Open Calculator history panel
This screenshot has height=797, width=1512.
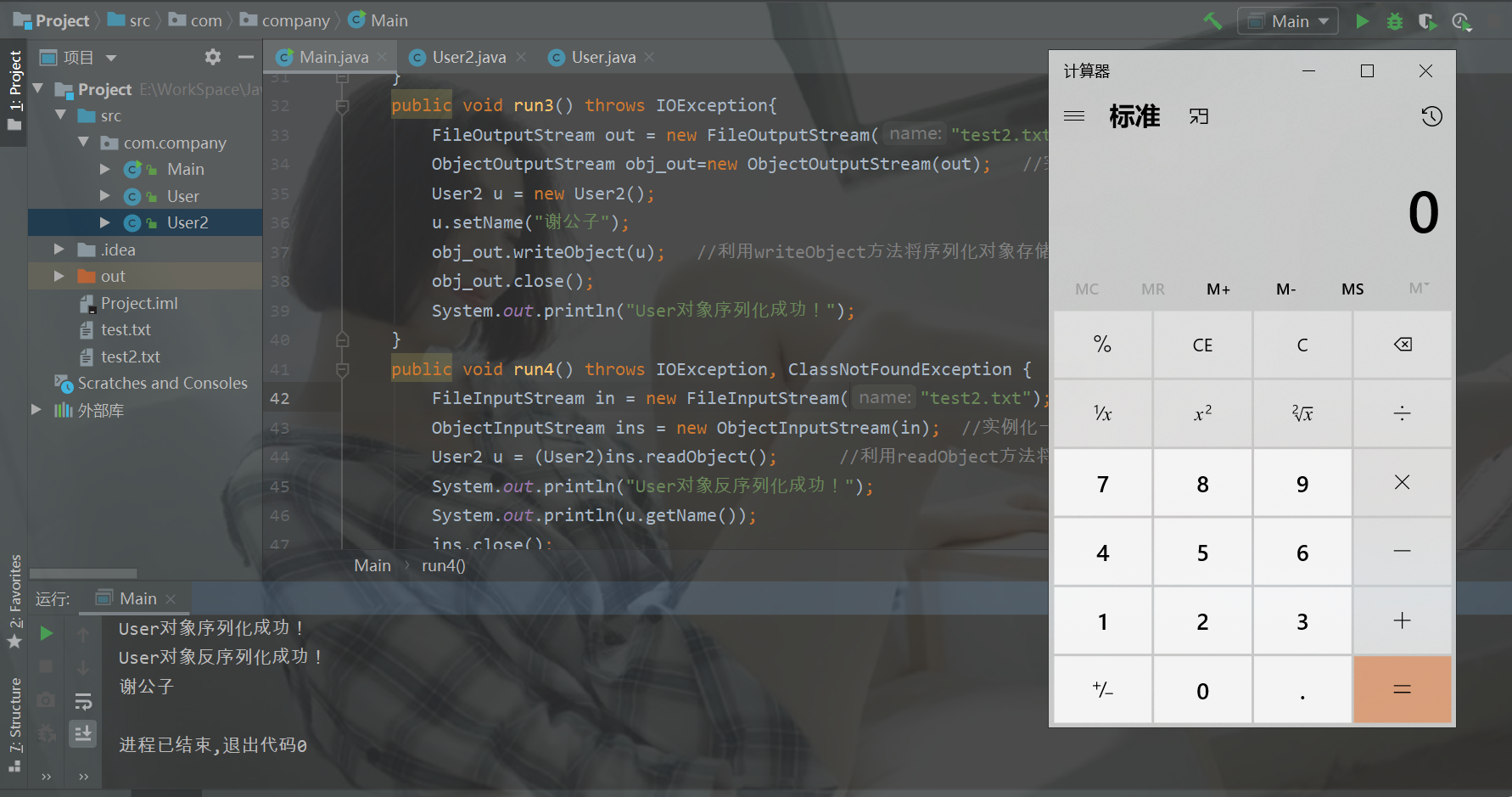(1431, 116)
